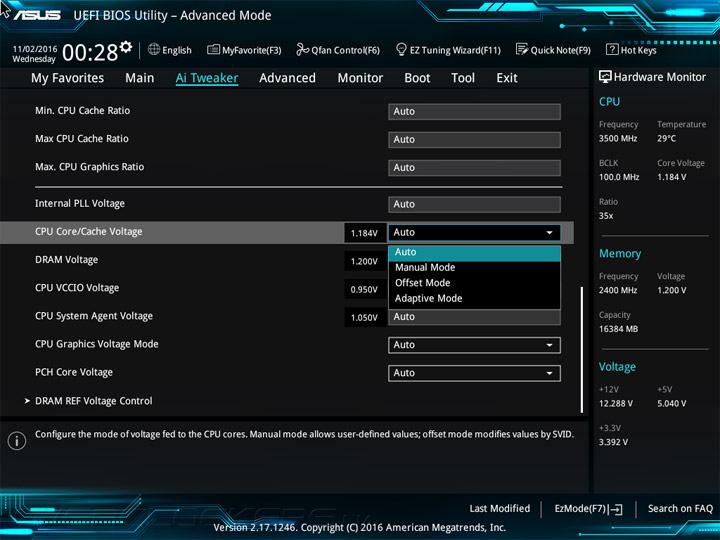The width and height of the screenshot is (720, 540).
Task: Pick Adaptive Mode in the dropdown list
Action: [x=428, y=298]
